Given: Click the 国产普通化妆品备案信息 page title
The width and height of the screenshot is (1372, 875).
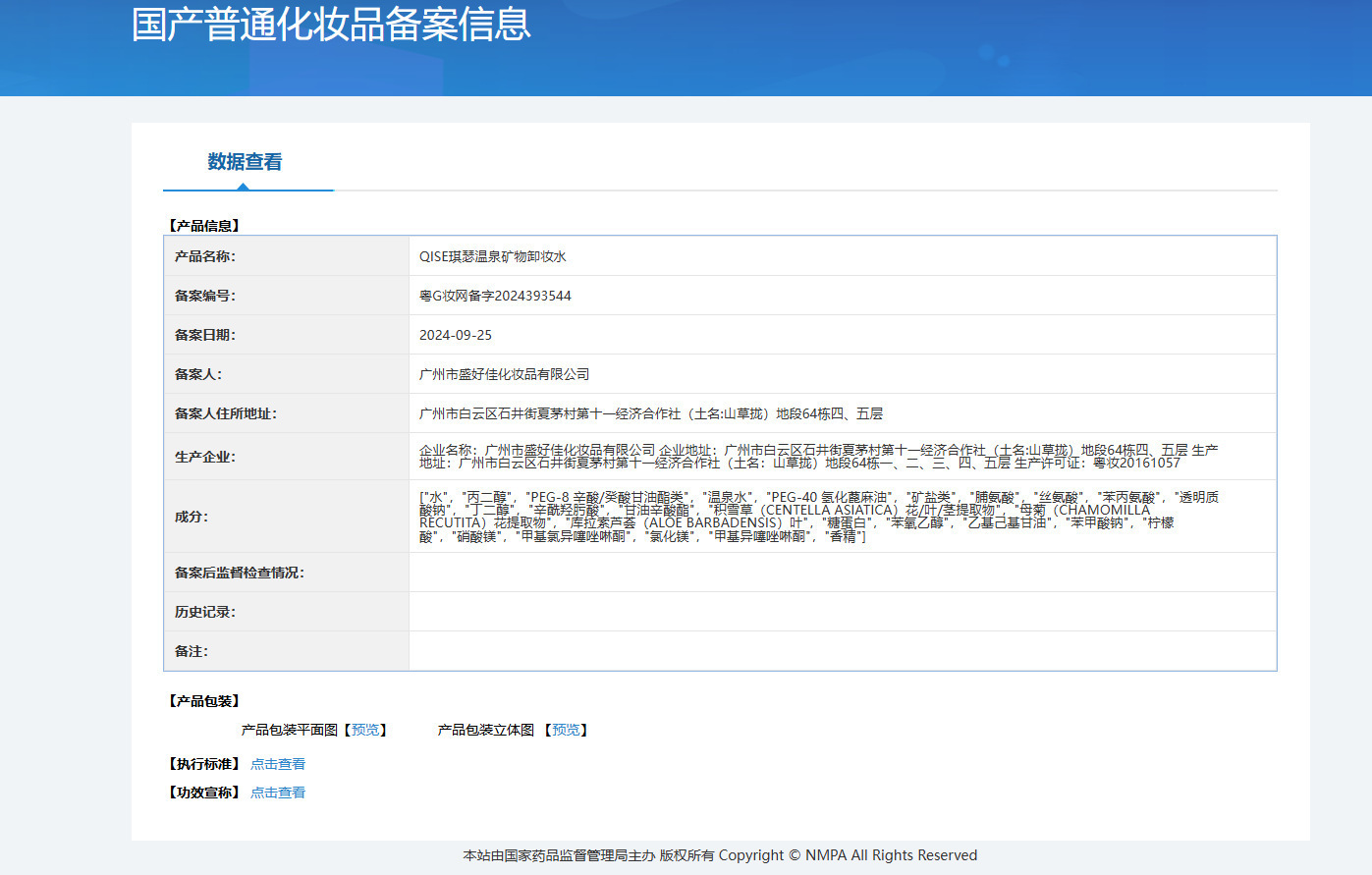Looking at the screenshot, I should pyautogui.click(x=331, y=25).
